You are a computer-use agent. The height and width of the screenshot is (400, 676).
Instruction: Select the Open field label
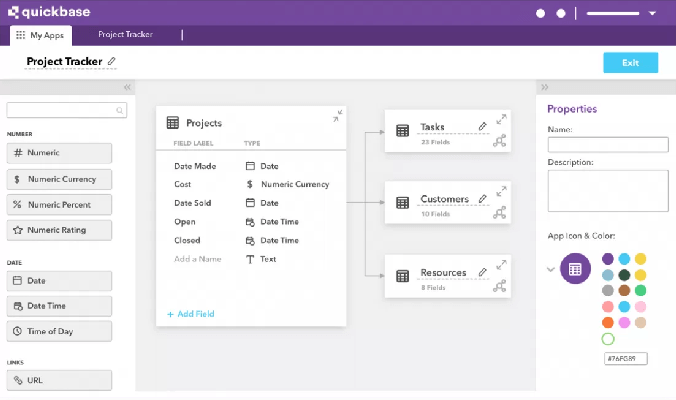click(x=185, y=222)
